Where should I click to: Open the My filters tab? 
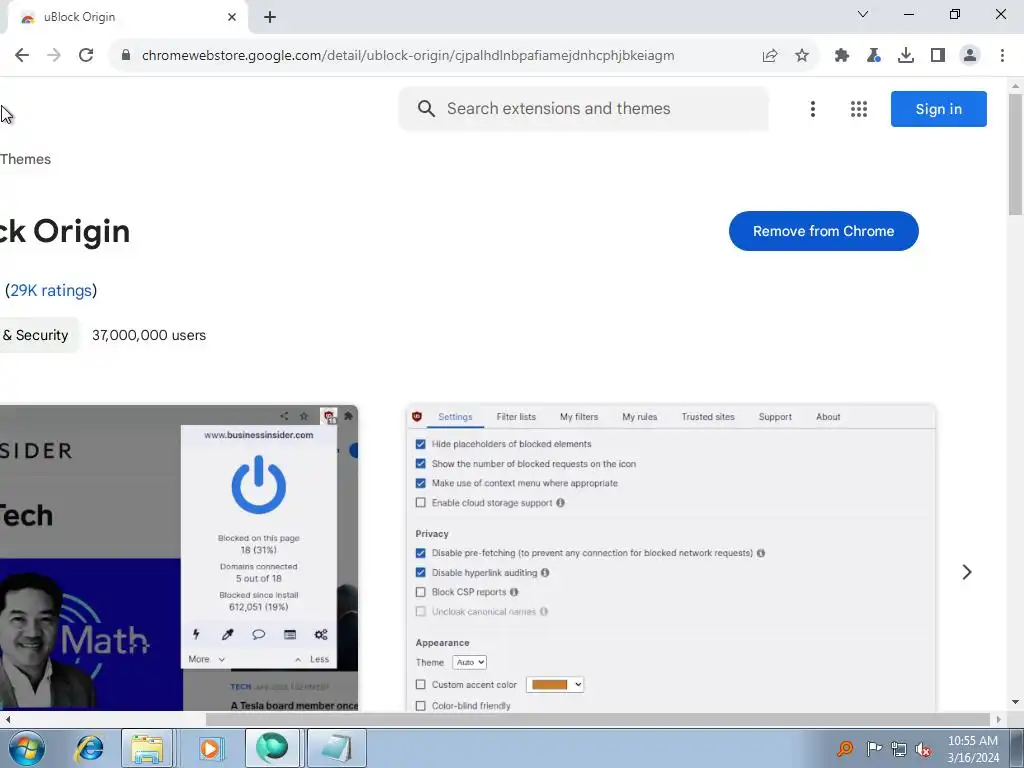pos(579,417)
